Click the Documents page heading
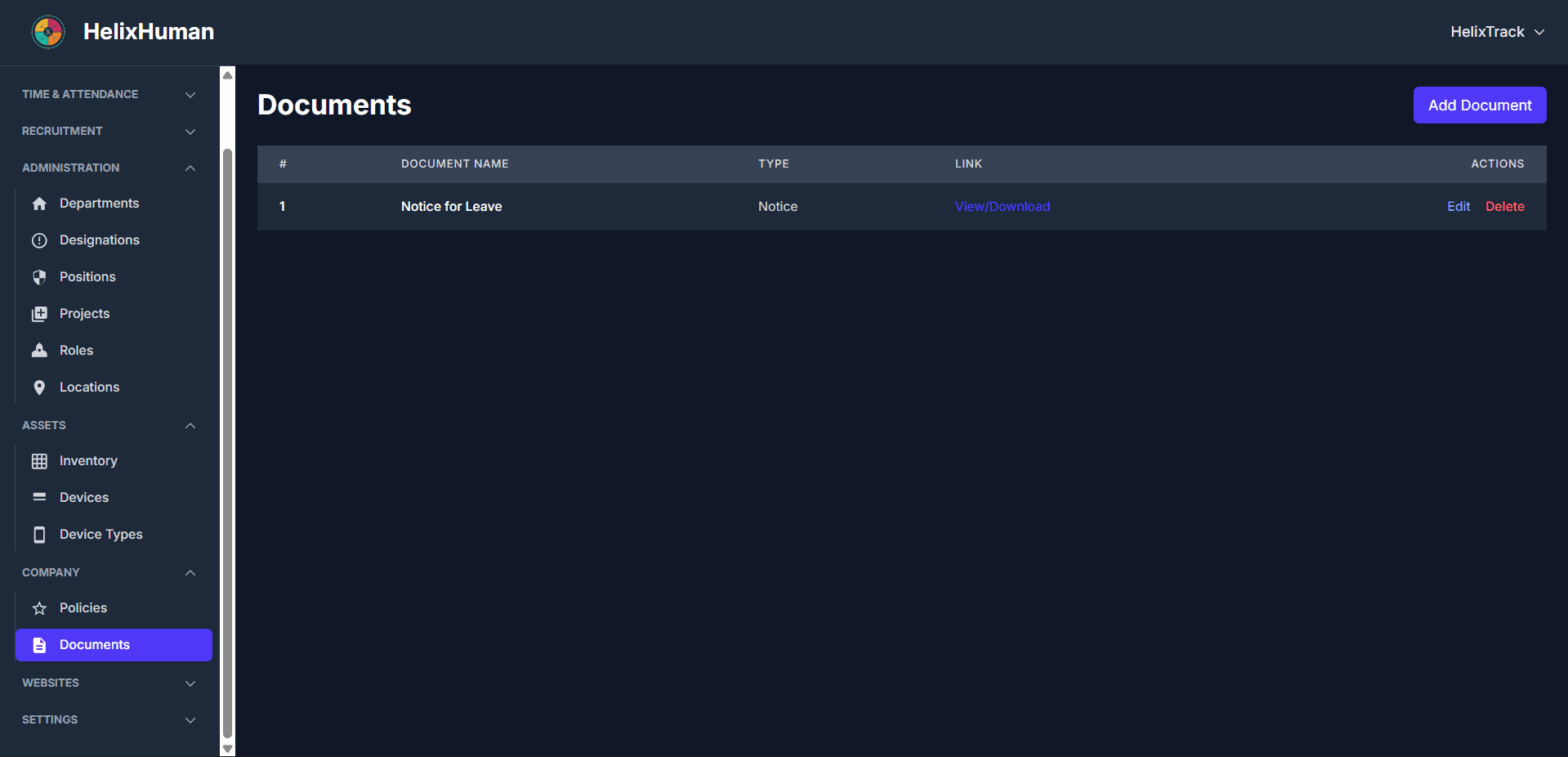The width and height of the screenshot is (1568, 757). click(334, 105)
